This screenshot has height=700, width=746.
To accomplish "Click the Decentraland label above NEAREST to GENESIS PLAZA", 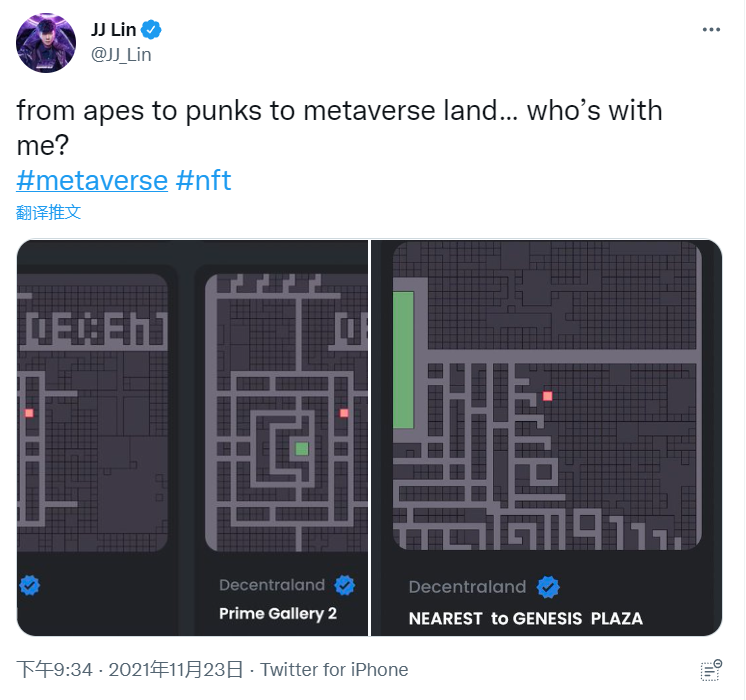I will point(467,587).
